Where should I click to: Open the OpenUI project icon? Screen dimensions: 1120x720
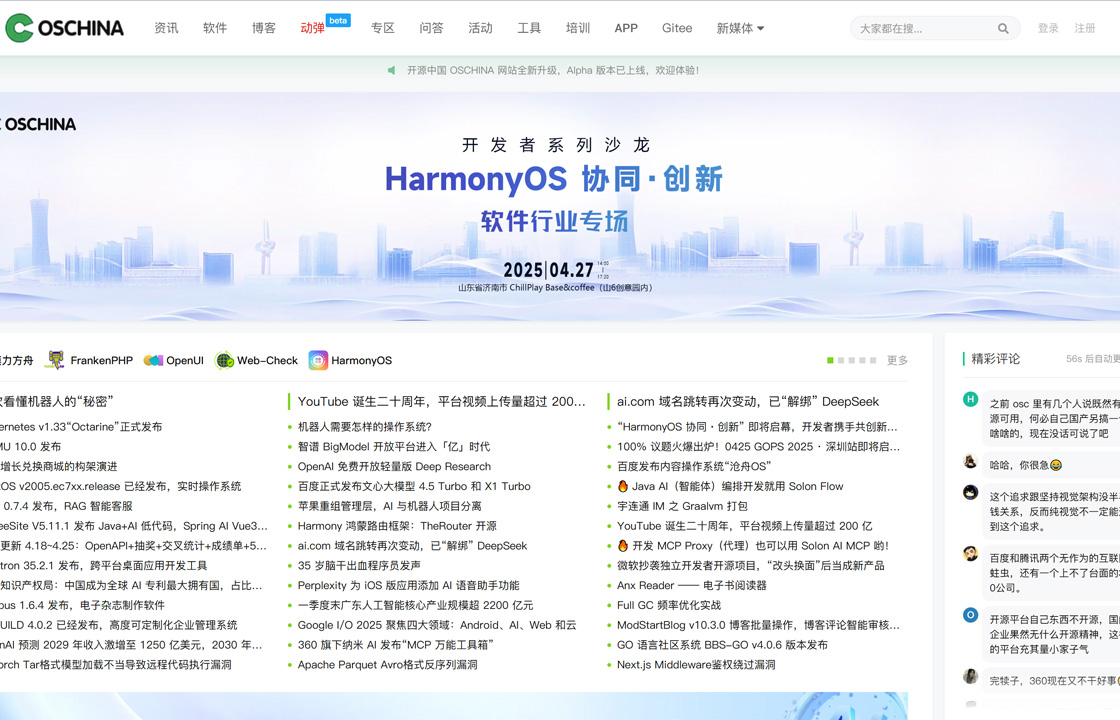(154, 361)
